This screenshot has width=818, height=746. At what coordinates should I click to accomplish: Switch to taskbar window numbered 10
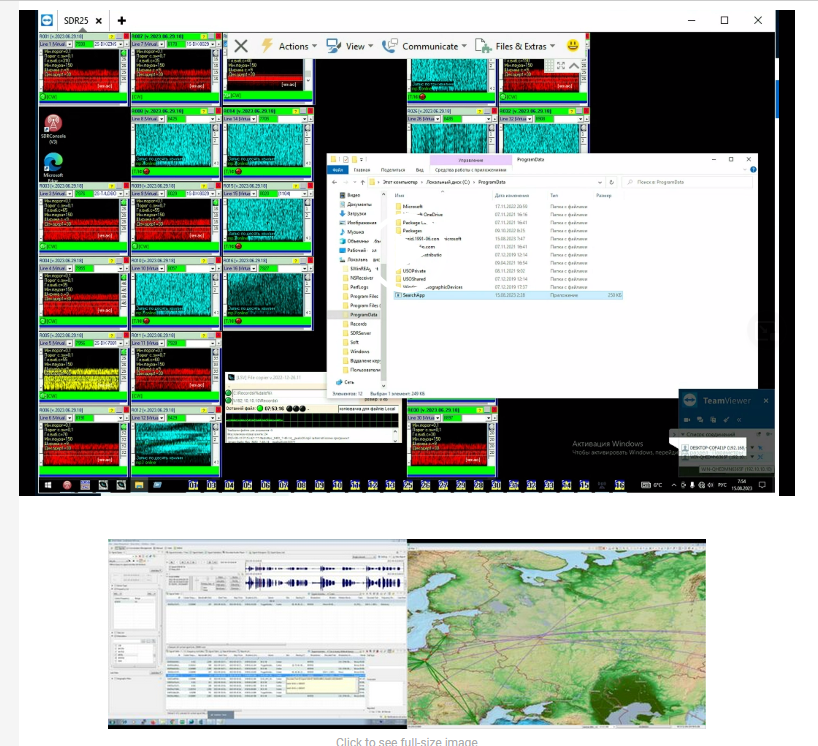click(337, 485)
